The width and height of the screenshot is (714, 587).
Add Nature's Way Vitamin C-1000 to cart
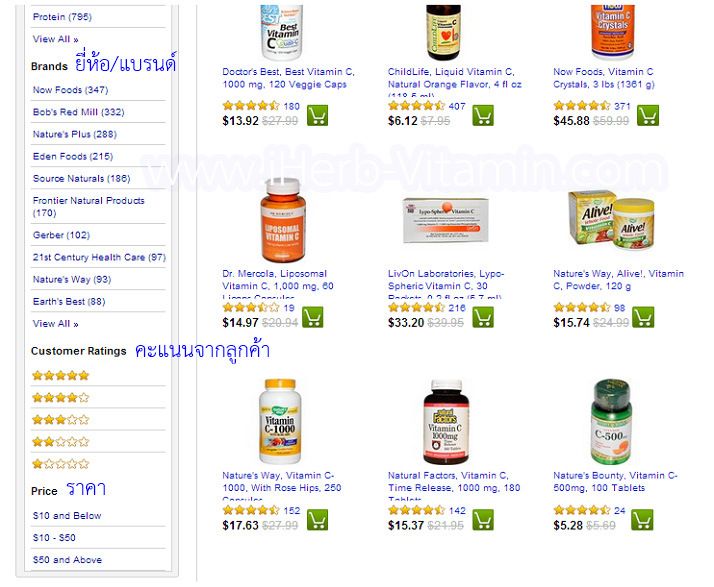(x=317, y=520)
